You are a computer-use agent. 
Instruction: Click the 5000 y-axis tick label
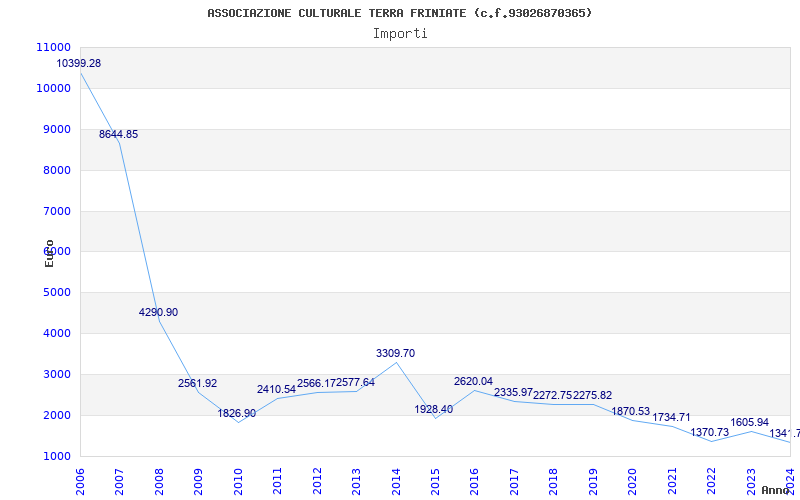[56, 292]
